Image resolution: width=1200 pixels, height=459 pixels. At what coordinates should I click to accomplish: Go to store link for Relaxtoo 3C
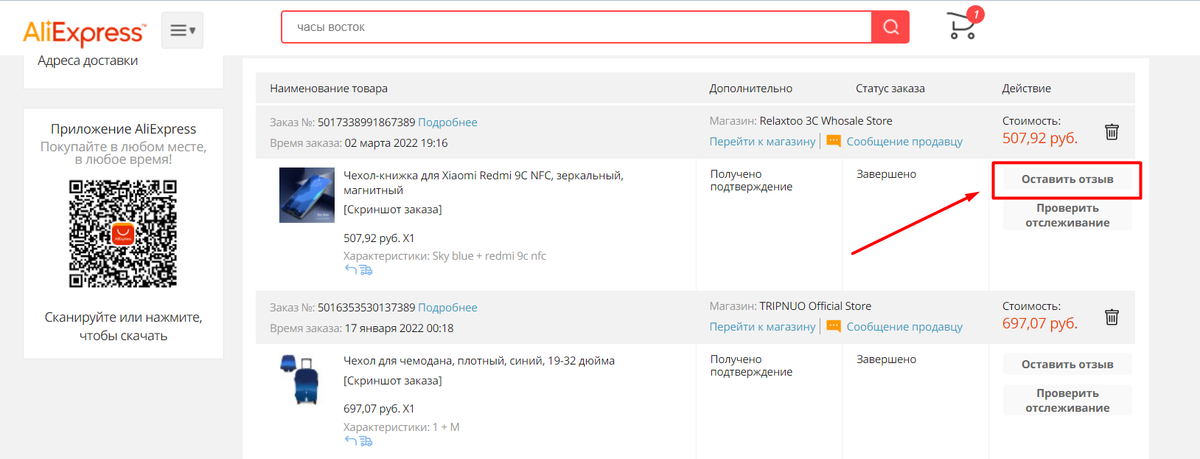(763, 141)
